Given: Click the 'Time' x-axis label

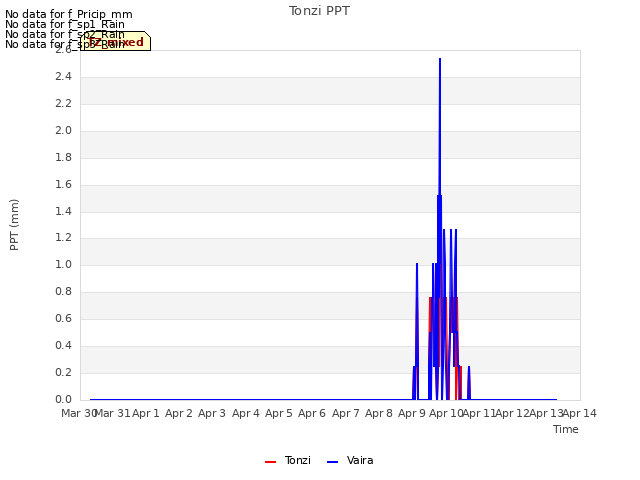Looking at the screenshot, I should click(x=566, y=429).
